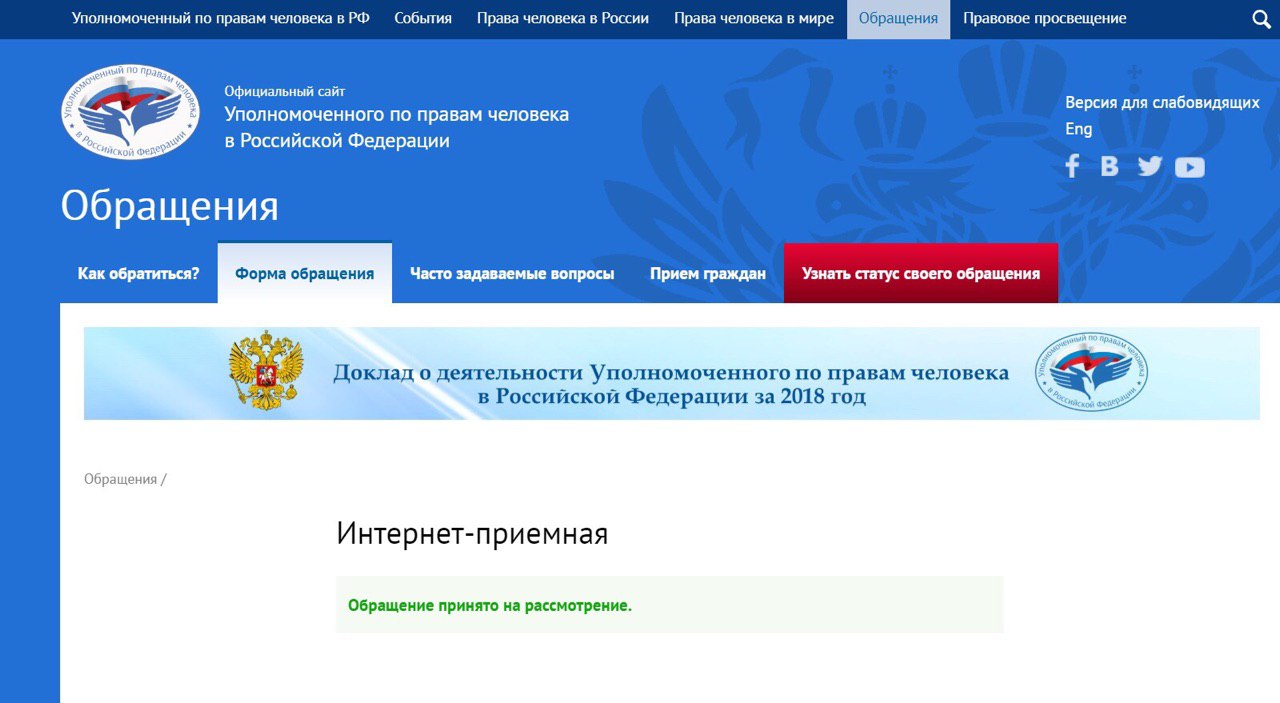Open the Facebook social icon
This screenshot has width=1280, height=703.
(1072, 166)
